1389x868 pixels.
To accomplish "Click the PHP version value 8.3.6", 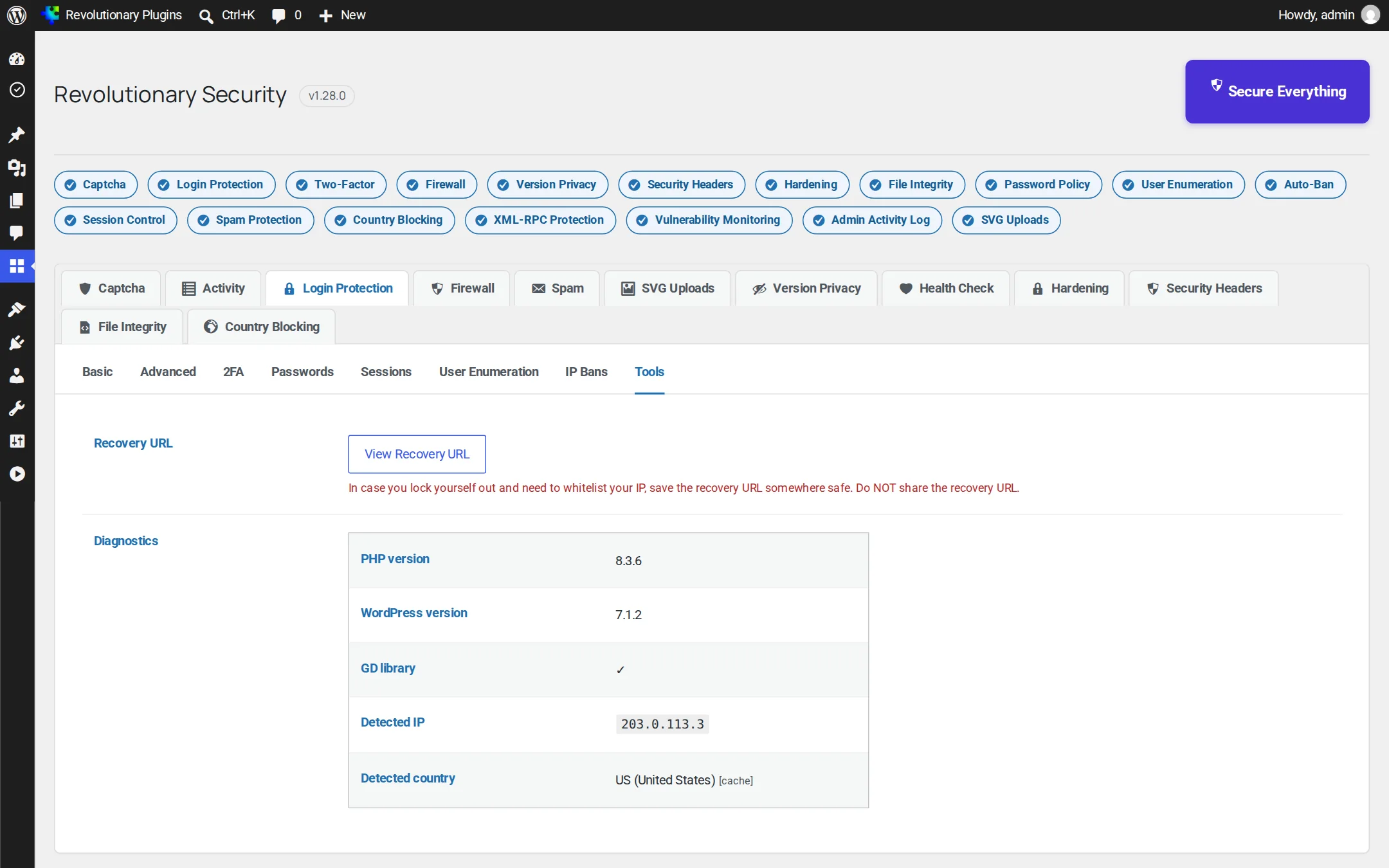I will tap(628, 561).
